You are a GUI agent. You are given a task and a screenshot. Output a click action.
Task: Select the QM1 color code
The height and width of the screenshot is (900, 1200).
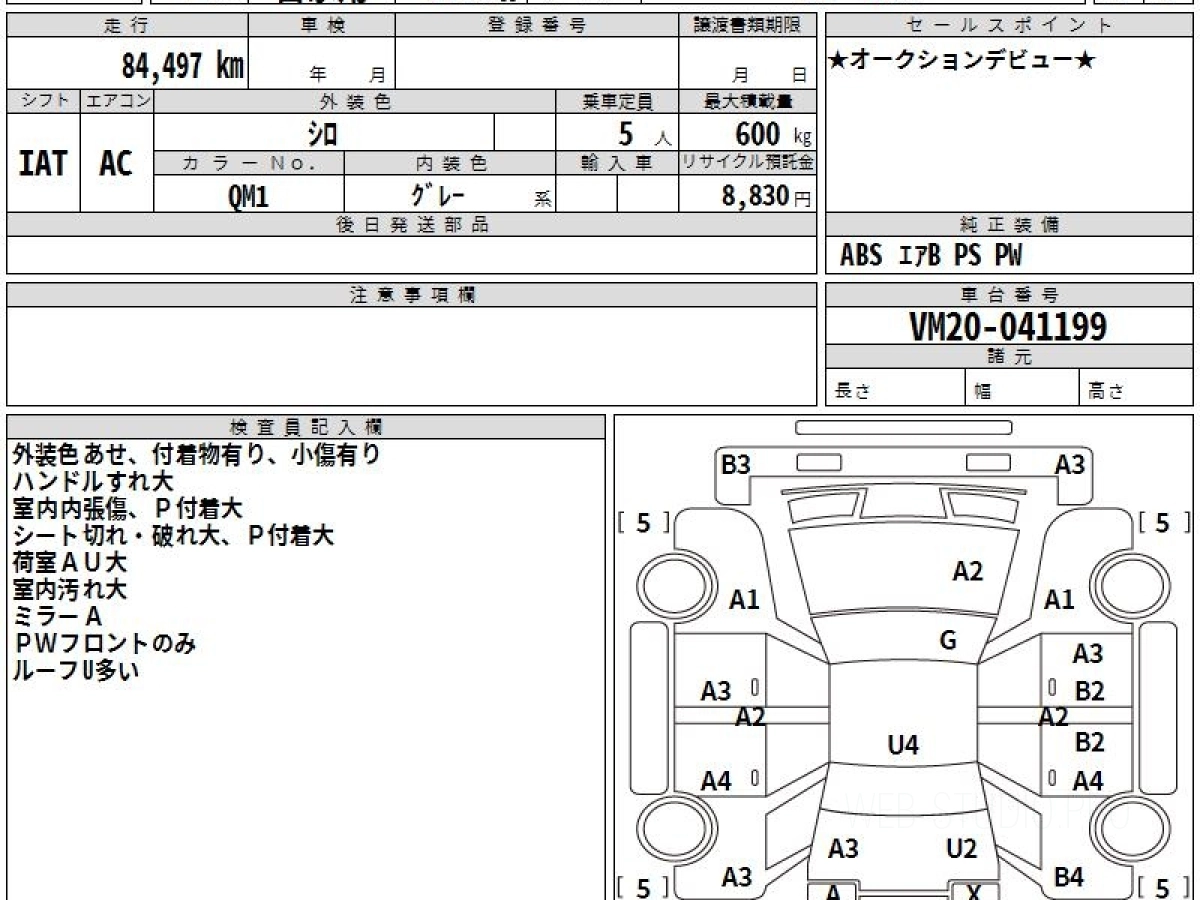coord(248,196)
